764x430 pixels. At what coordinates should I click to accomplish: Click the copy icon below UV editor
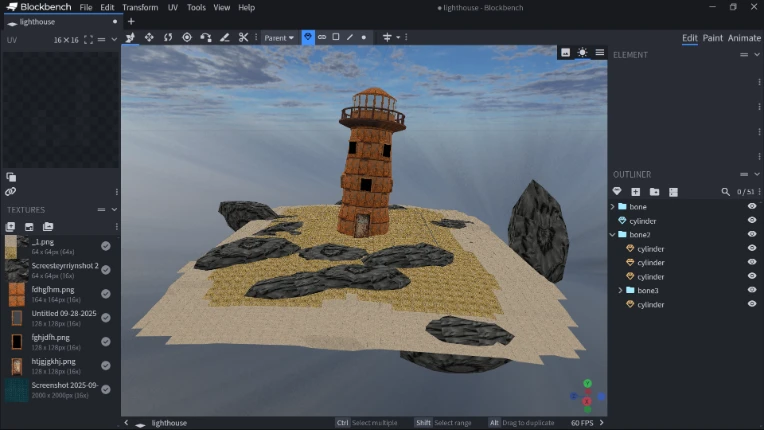(11, 177)
